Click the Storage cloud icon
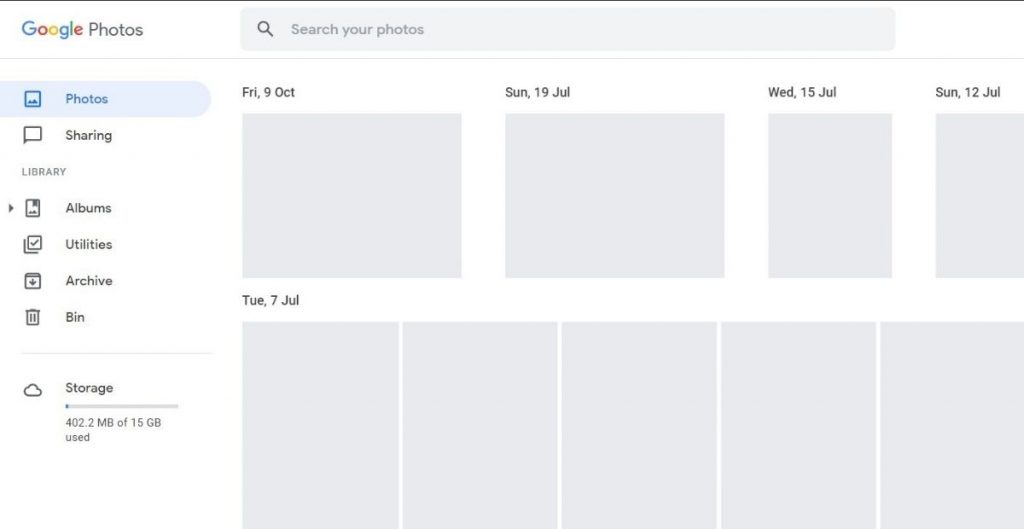1024x529 pixels. (x=33, y=390)
